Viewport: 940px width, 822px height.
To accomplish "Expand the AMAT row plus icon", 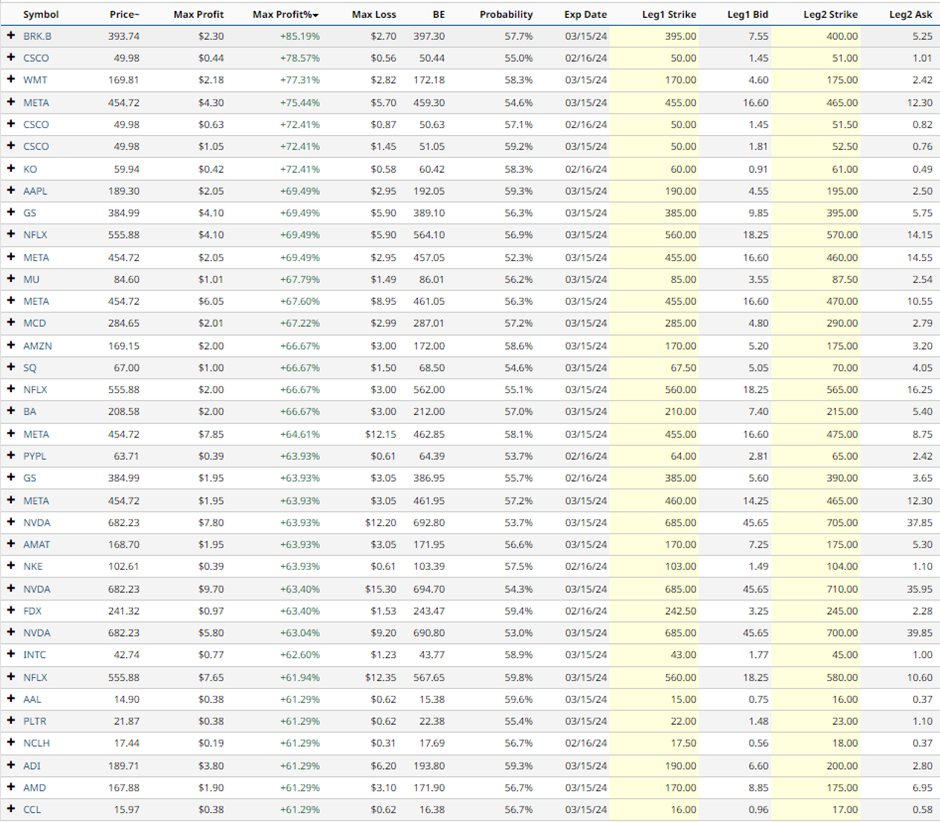I will pos(11,544).
